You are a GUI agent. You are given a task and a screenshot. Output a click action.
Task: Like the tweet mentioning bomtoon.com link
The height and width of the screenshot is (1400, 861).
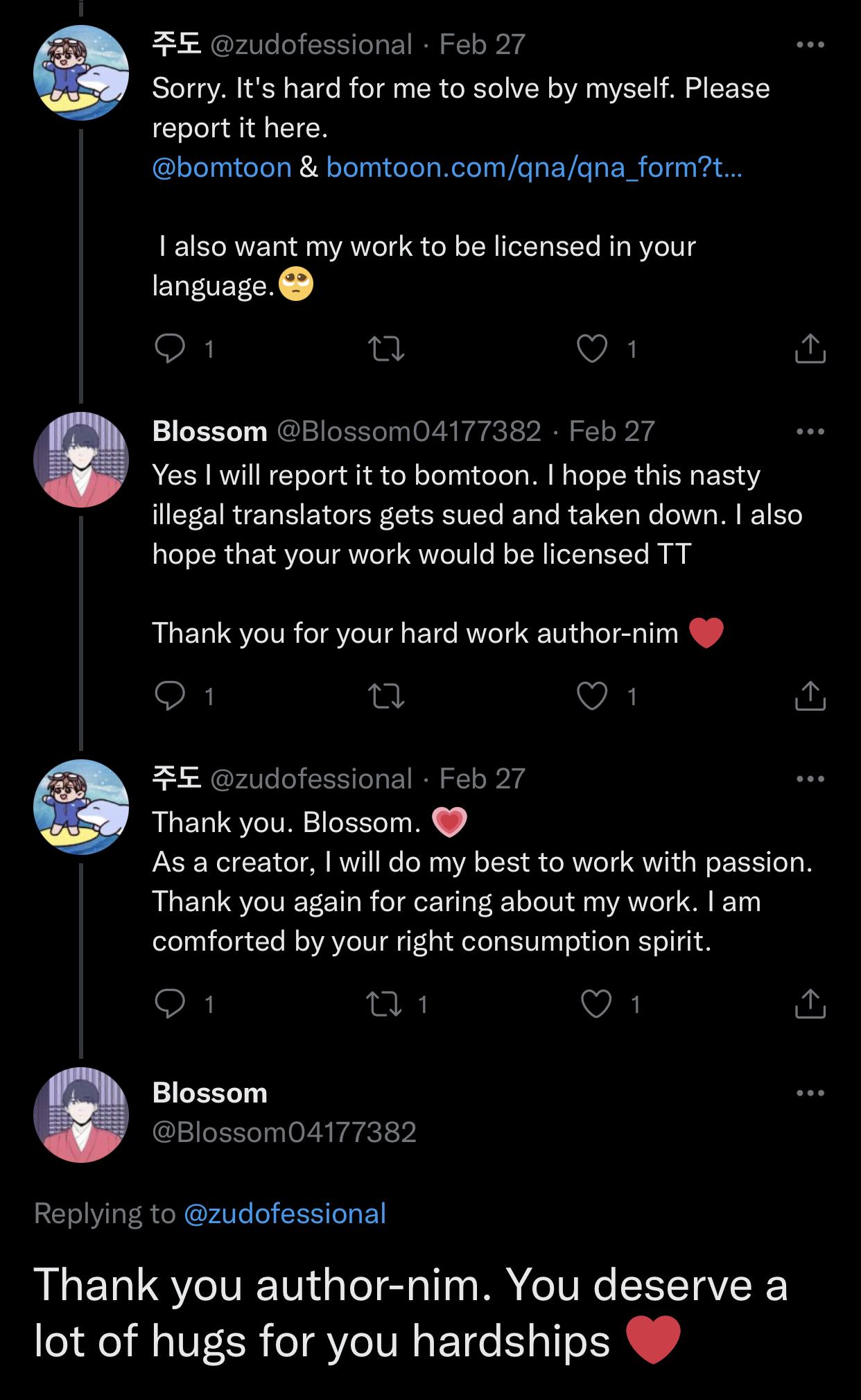click(592, 349)
